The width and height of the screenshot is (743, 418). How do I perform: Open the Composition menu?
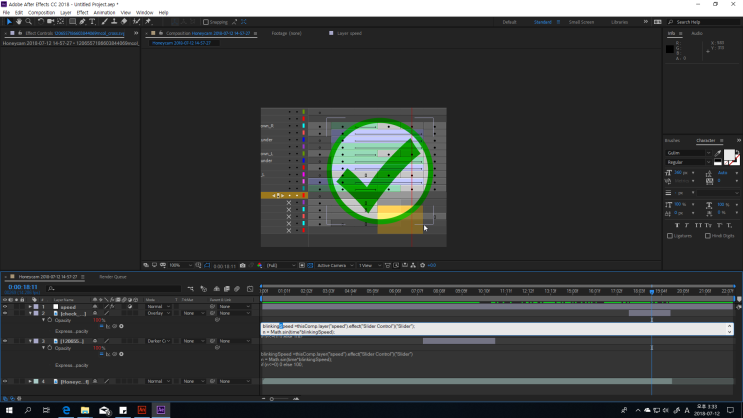41,12
